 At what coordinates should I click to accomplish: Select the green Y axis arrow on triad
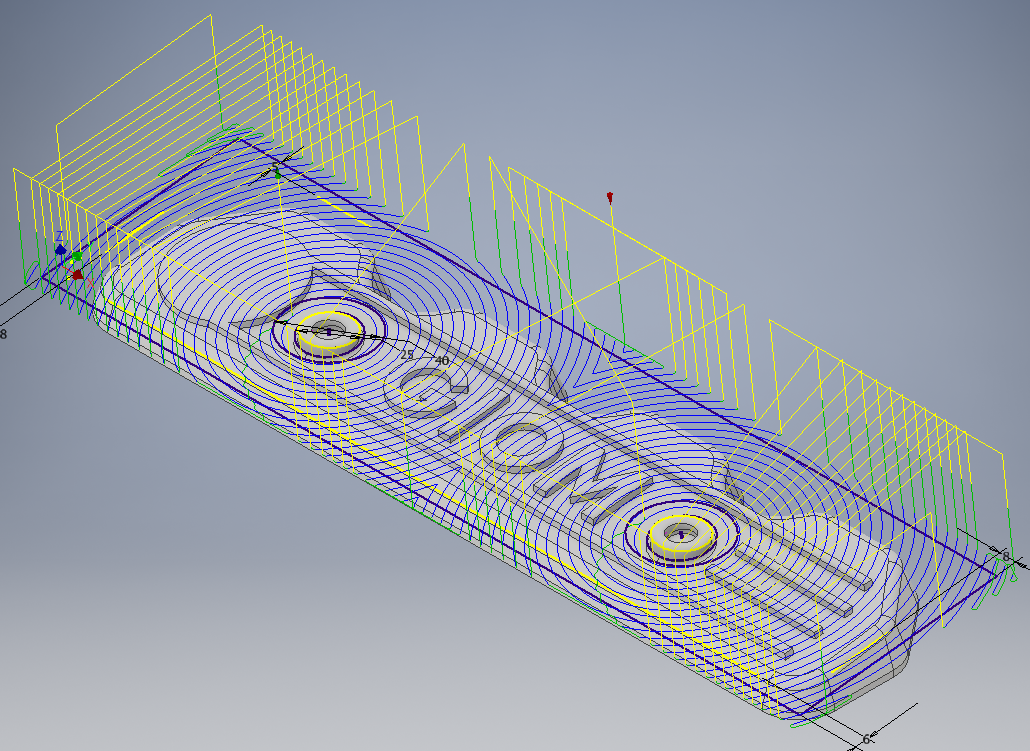[x=76, y=256]
